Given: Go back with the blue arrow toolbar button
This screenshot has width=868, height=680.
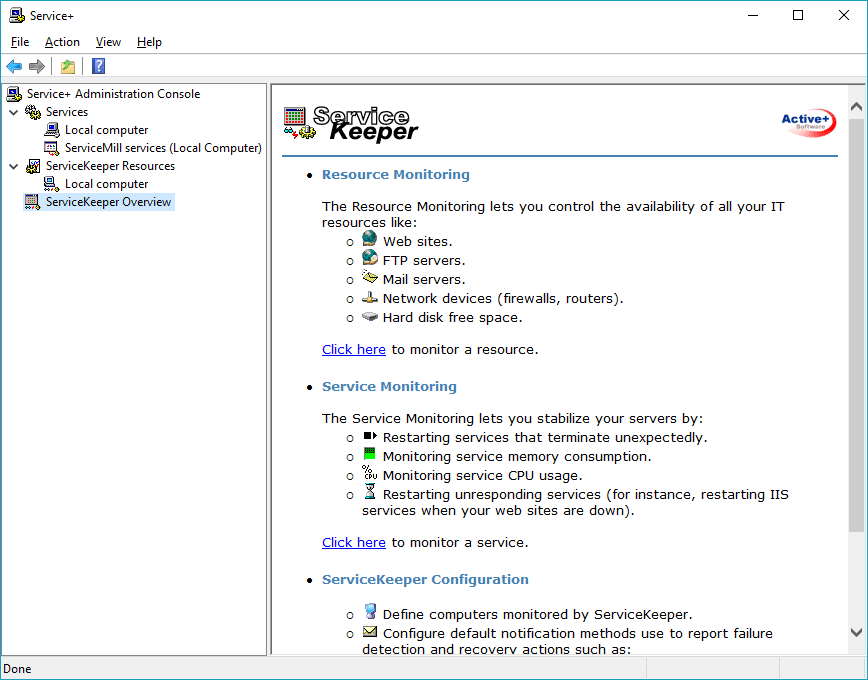Looking at the screenshot, I should tap(14, 66).
